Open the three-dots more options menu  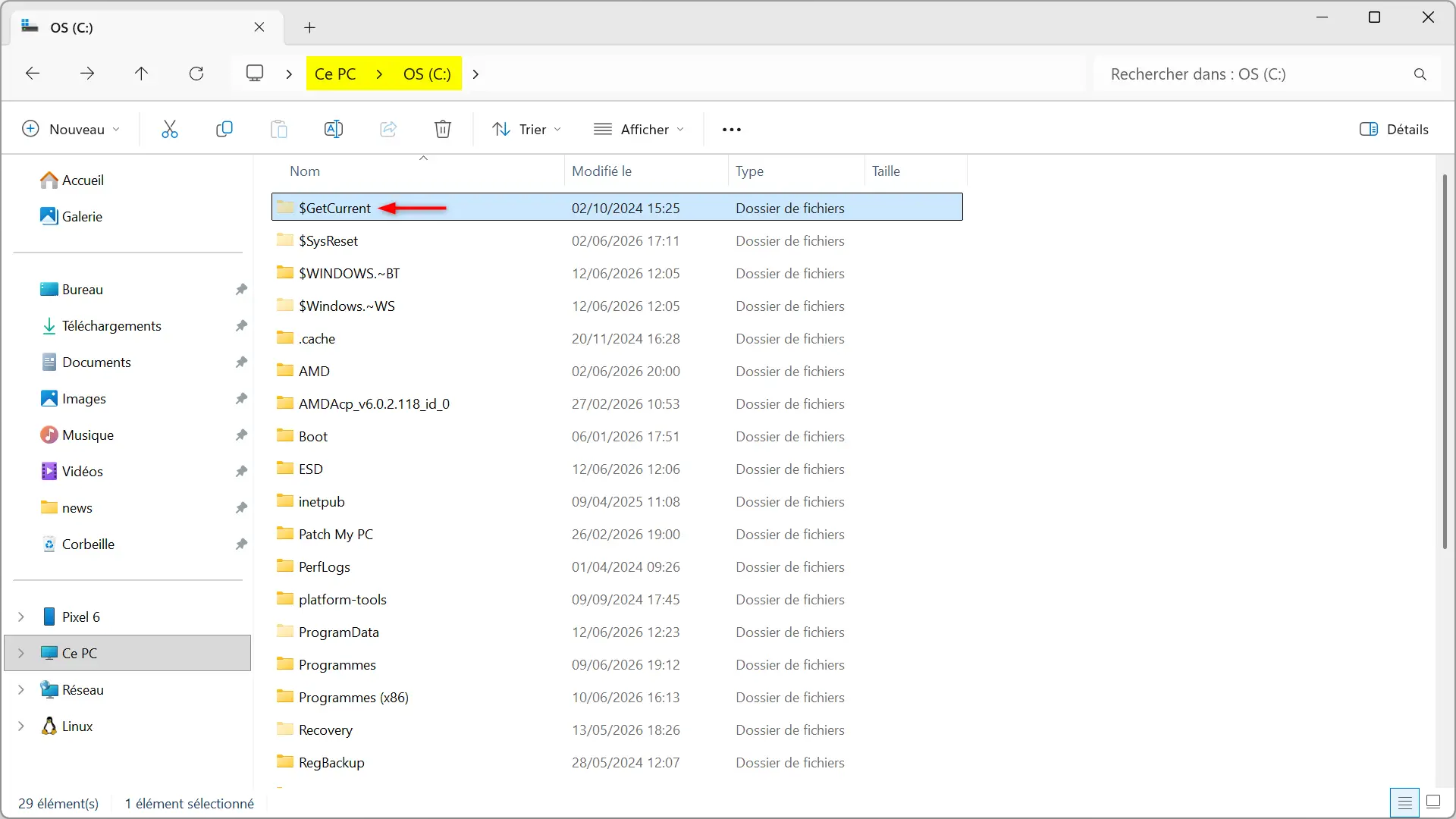point(732,130)
